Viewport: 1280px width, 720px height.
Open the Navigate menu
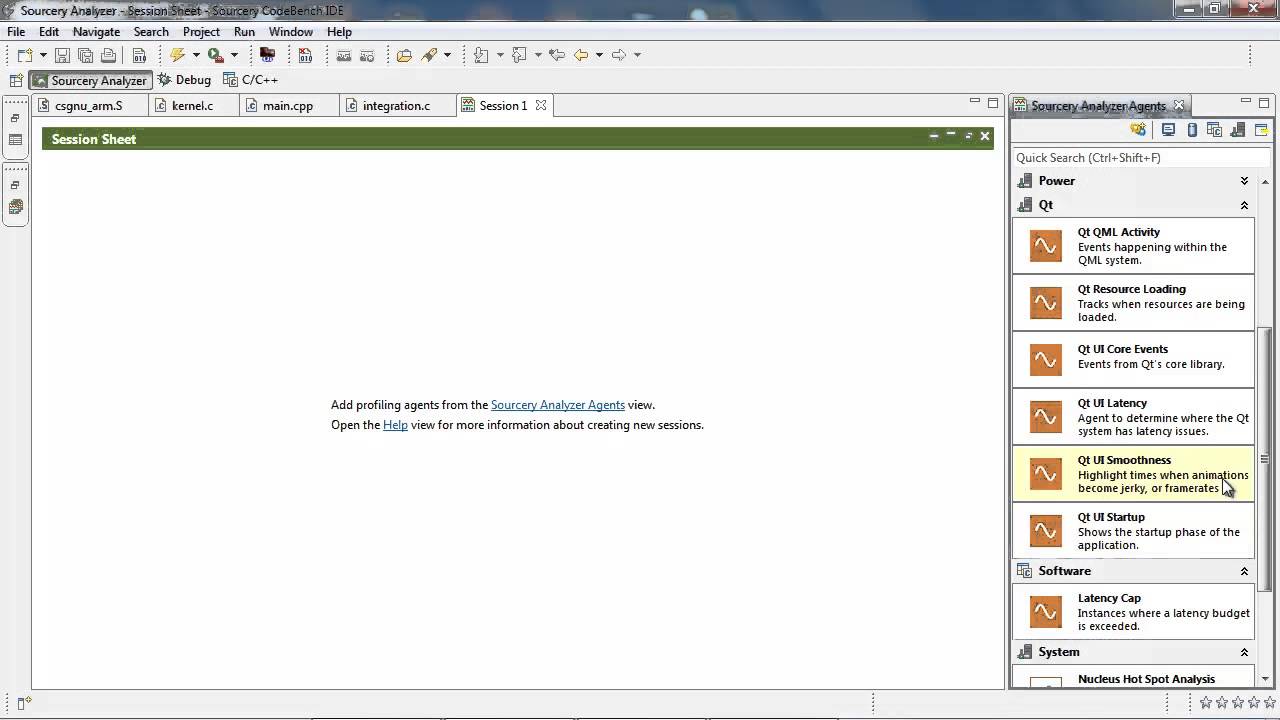(x=96, y=32)
